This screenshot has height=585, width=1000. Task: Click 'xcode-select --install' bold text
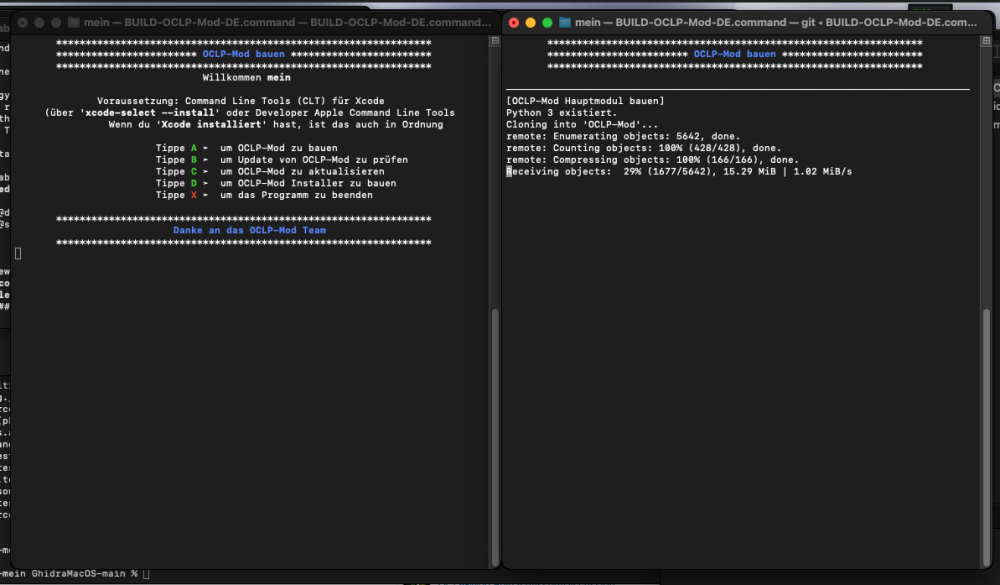150,113
